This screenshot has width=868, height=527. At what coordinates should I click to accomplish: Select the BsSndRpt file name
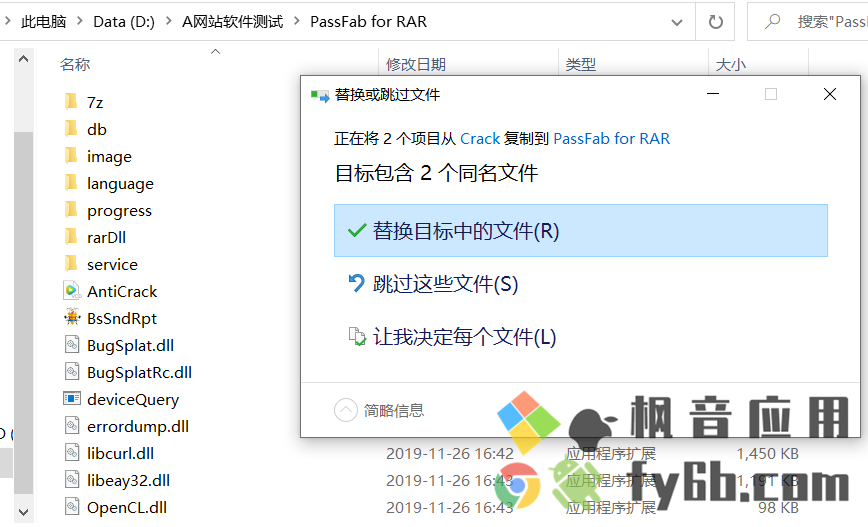[122, 318]
